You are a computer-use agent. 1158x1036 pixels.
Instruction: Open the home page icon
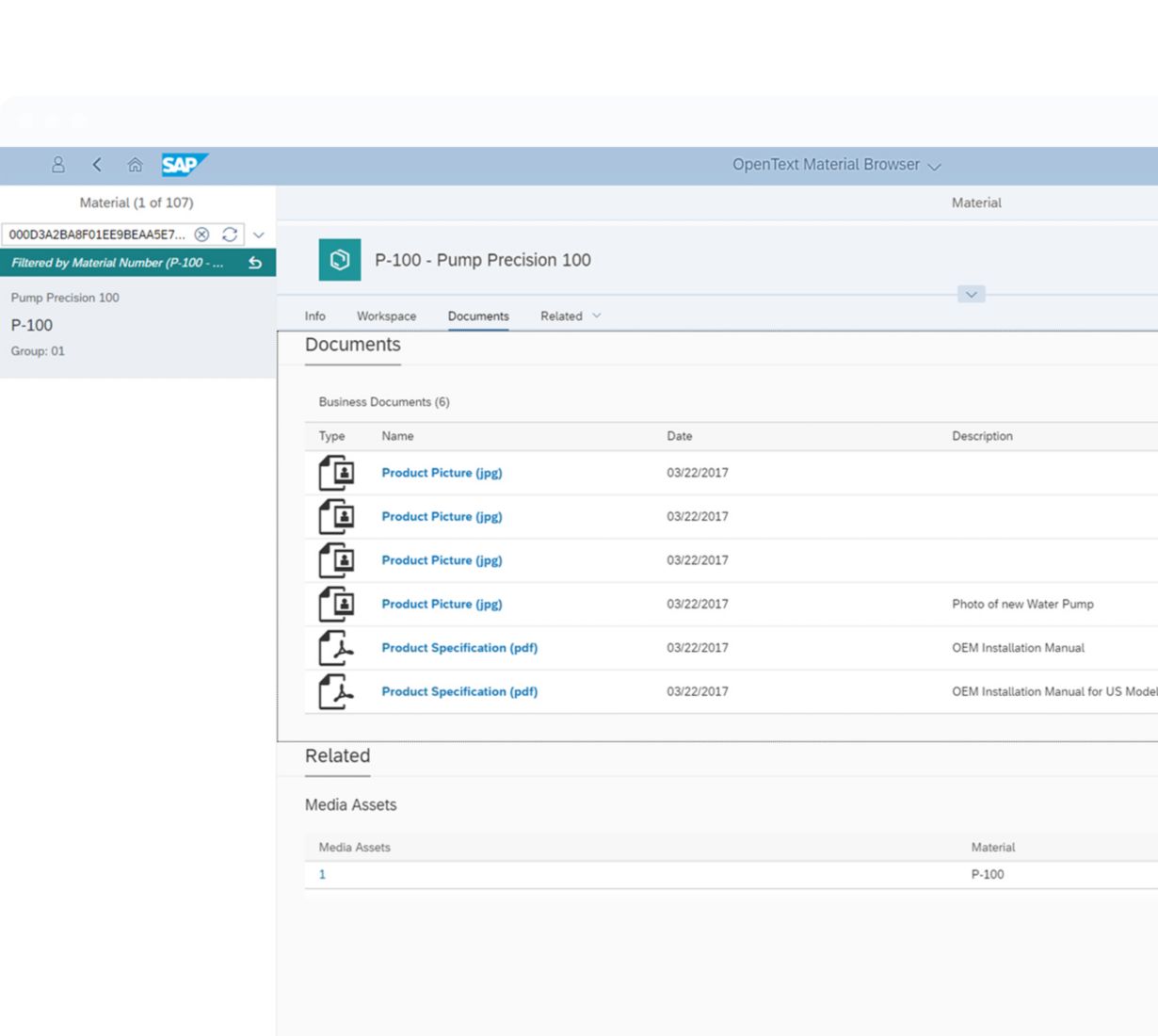(x=135, y=165)
